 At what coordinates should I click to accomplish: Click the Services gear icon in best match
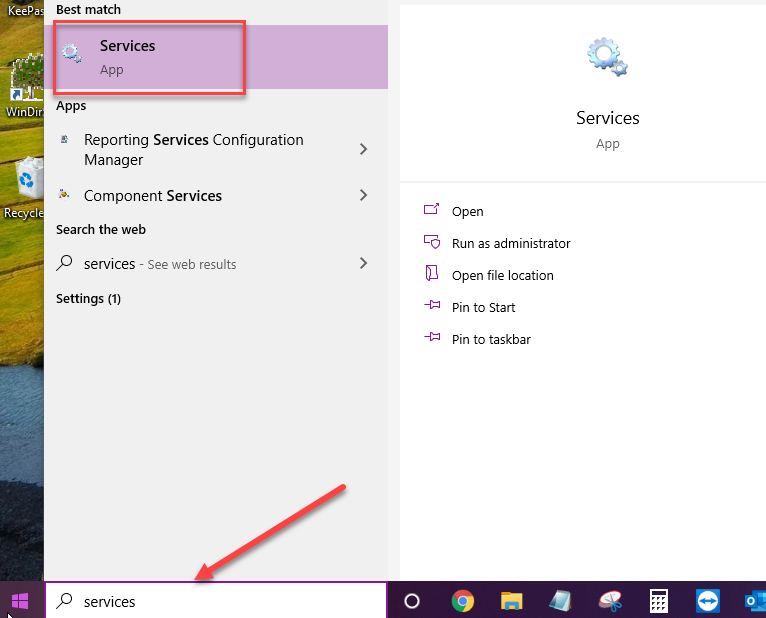(x=72, y=53)
